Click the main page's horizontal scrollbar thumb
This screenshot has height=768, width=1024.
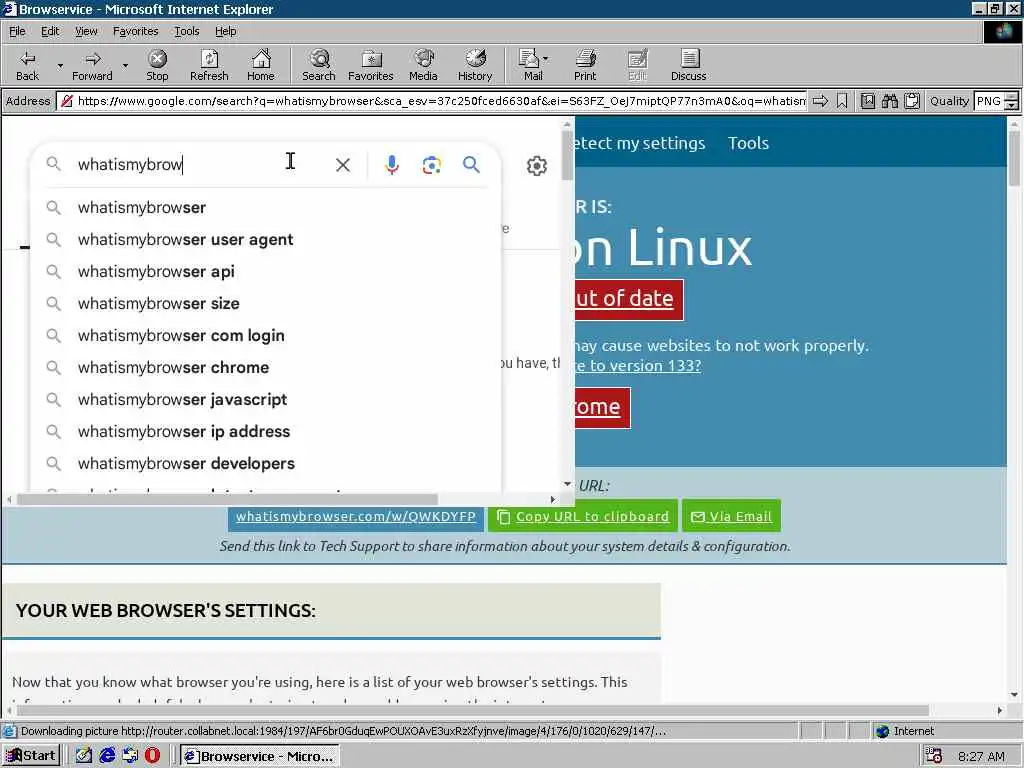click(x=473, y=710)
